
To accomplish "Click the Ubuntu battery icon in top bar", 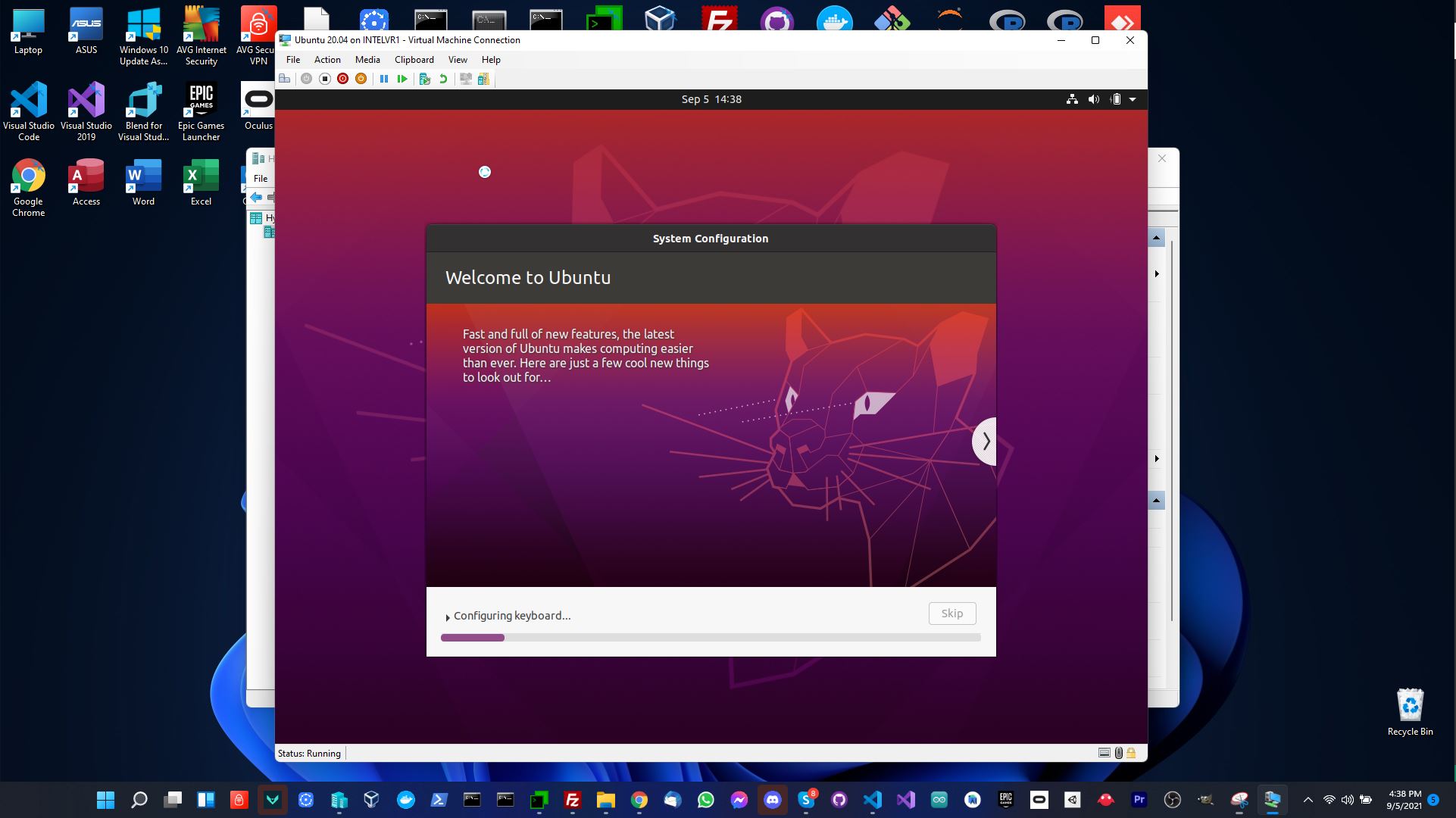I will pos(1116,99).
